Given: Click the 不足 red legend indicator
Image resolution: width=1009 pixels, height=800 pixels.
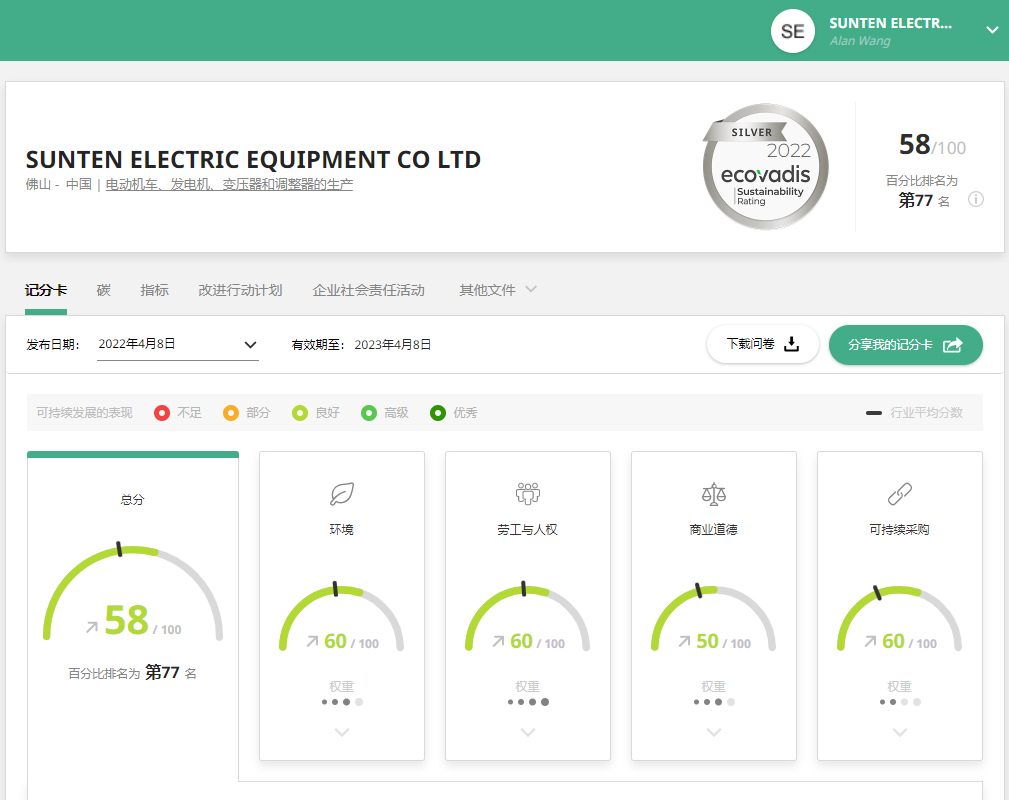Looking at the screenshot, I should [x=162, y=413].
